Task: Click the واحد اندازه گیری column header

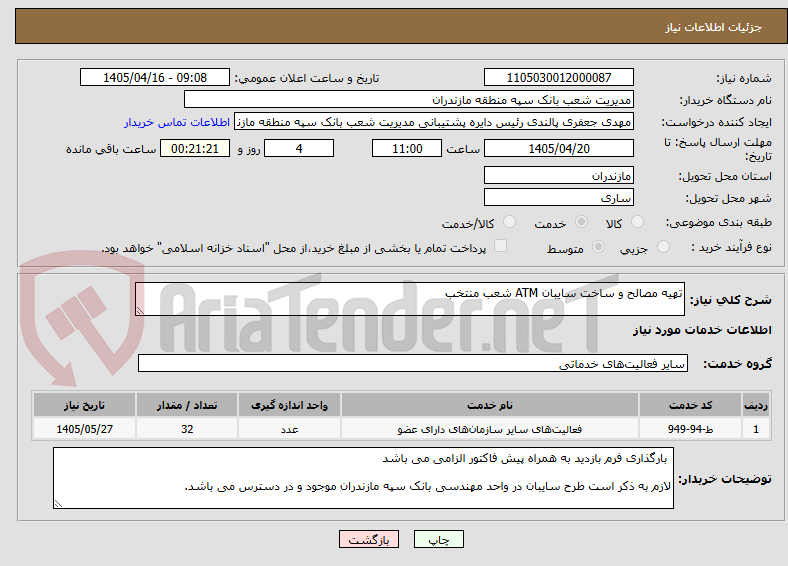Action: 289,405
